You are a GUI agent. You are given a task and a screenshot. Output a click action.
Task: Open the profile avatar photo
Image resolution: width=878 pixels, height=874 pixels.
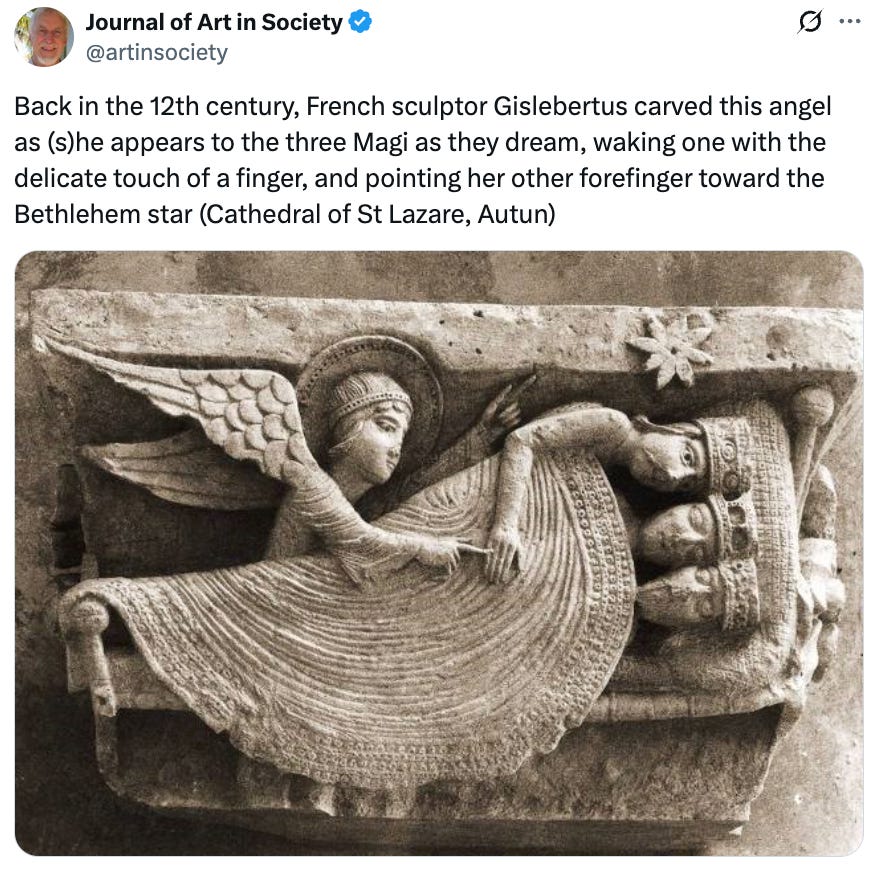(x=44, y=37)
